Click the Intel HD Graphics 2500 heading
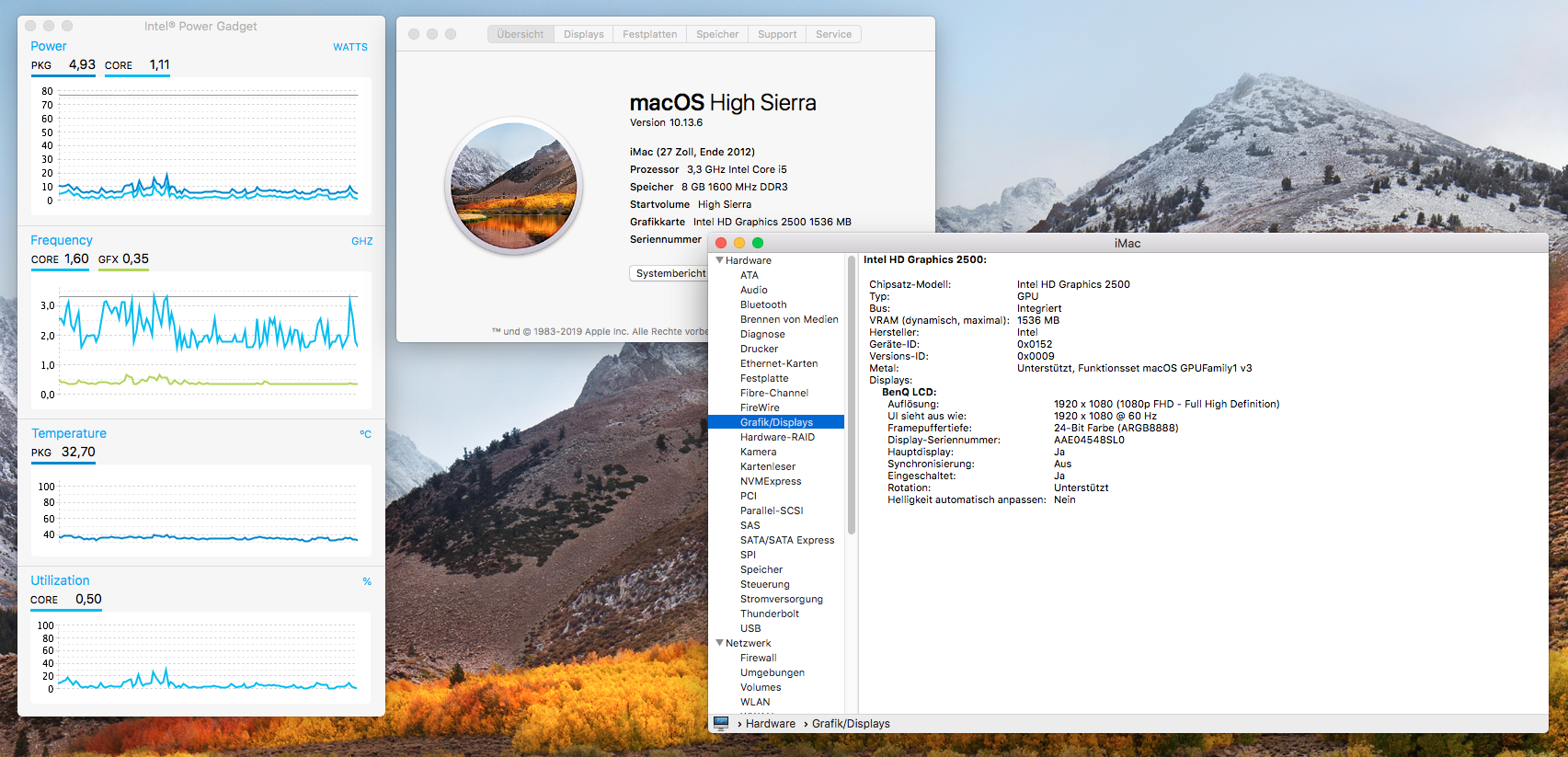 tap(925, 259)
